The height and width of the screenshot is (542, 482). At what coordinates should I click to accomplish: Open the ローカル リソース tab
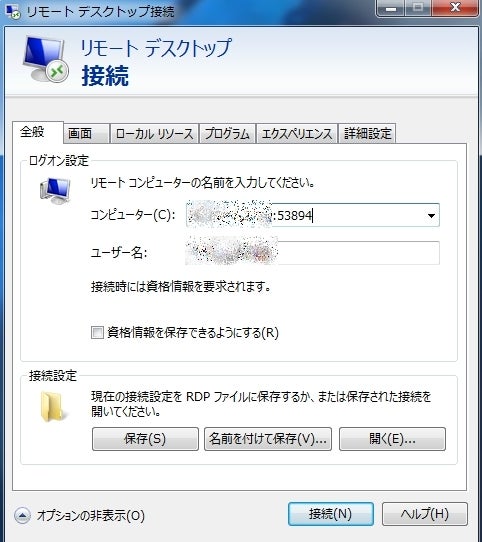[154, 133]
